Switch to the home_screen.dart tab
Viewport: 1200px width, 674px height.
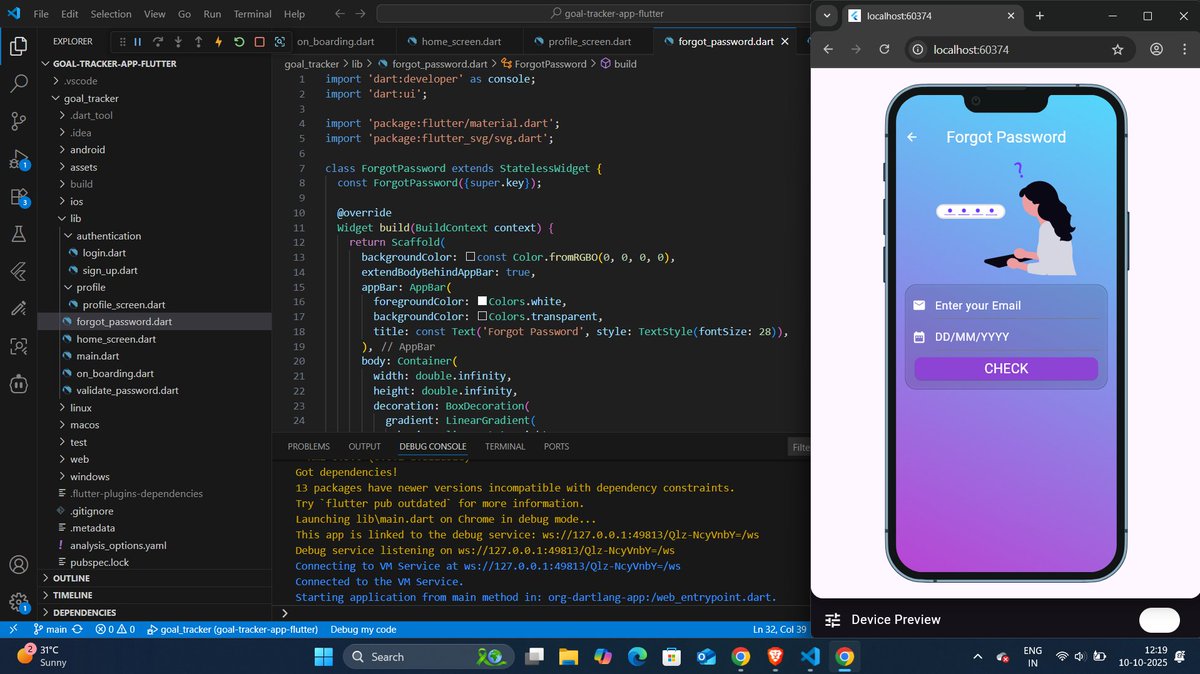pyautogui.click(x=459, y=41)
